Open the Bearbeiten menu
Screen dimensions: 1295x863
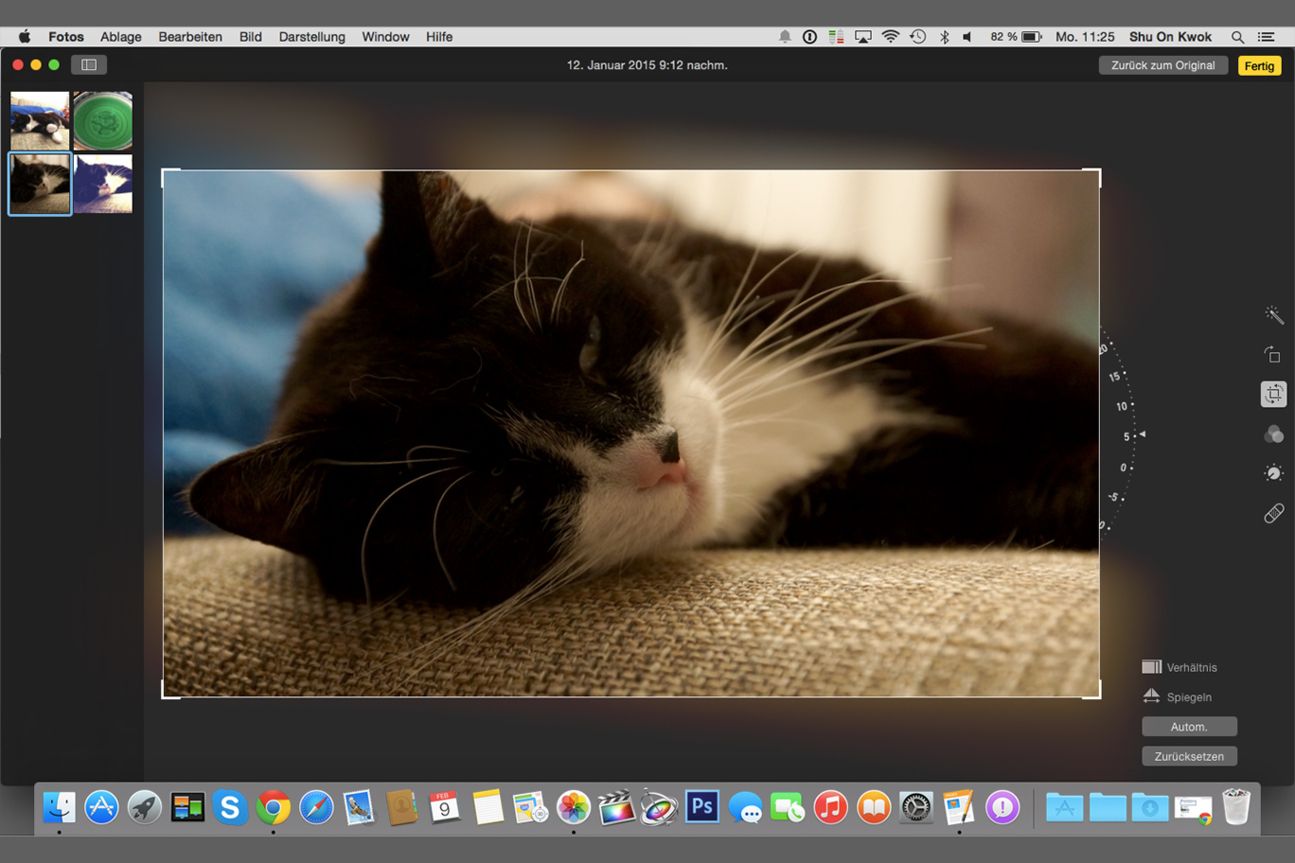click(190, 37)
